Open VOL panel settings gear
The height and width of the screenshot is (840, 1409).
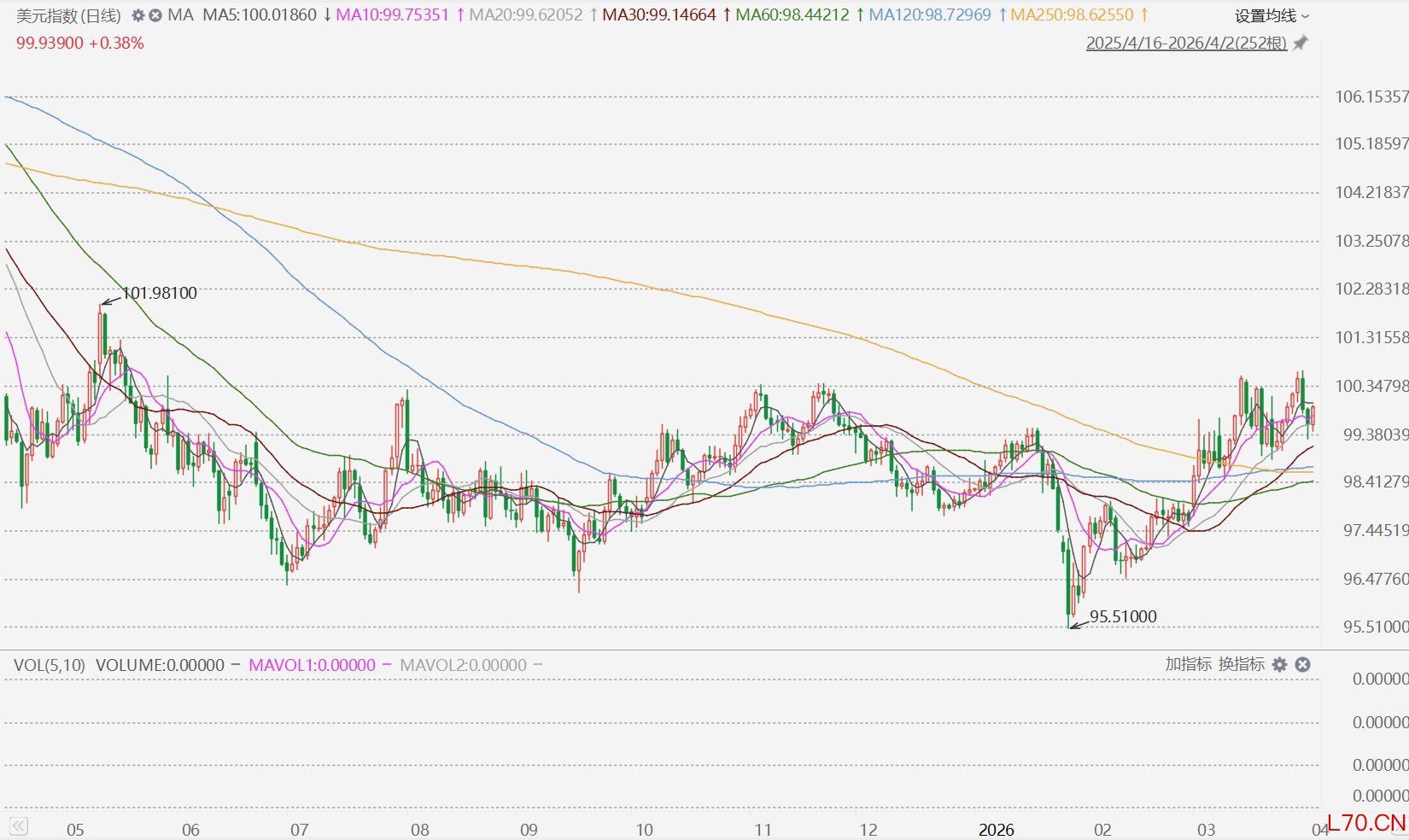tap(1279, 664)
